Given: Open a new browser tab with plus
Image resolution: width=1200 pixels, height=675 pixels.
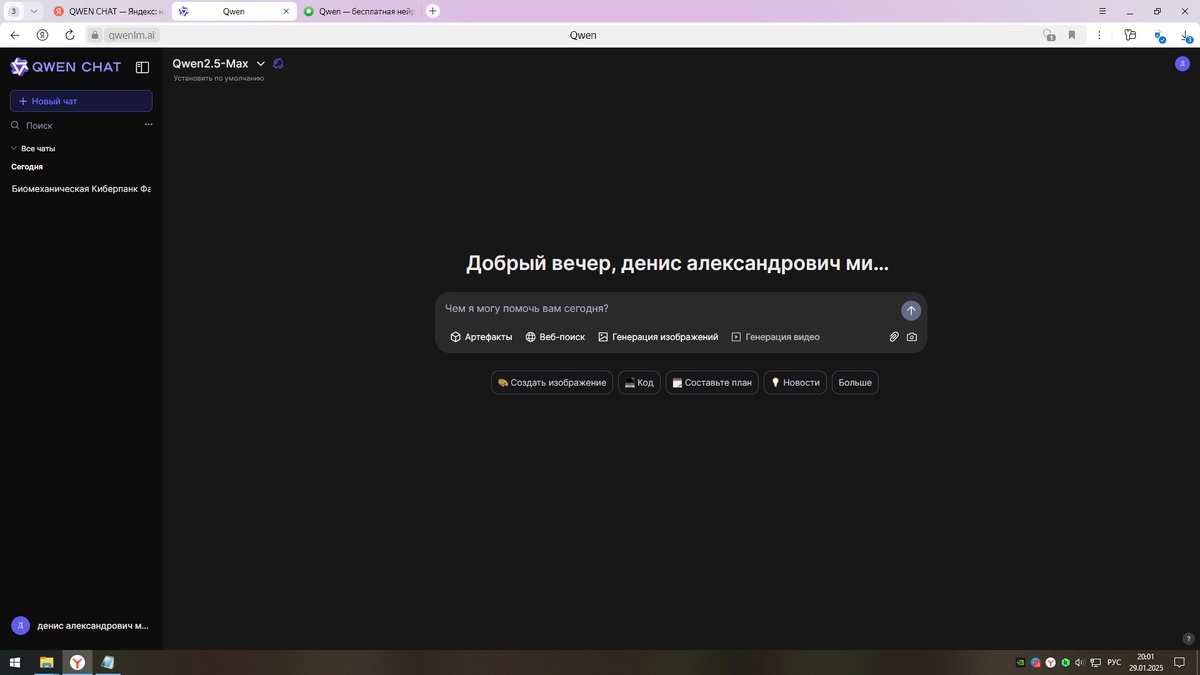Looking at the screenshot, I should coord(433,11).
